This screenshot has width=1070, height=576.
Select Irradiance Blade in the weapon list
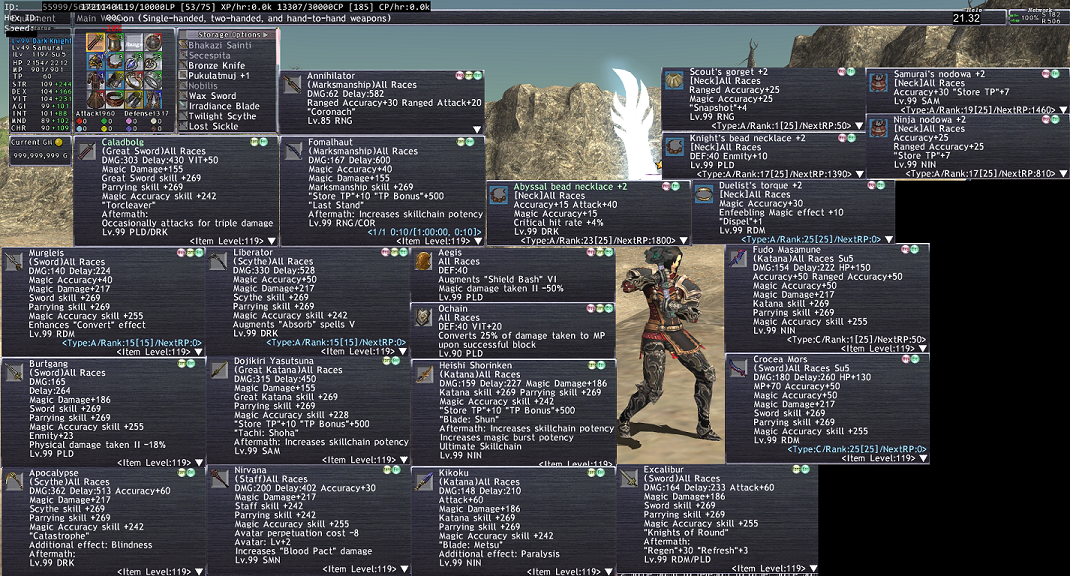click(224, 106)
